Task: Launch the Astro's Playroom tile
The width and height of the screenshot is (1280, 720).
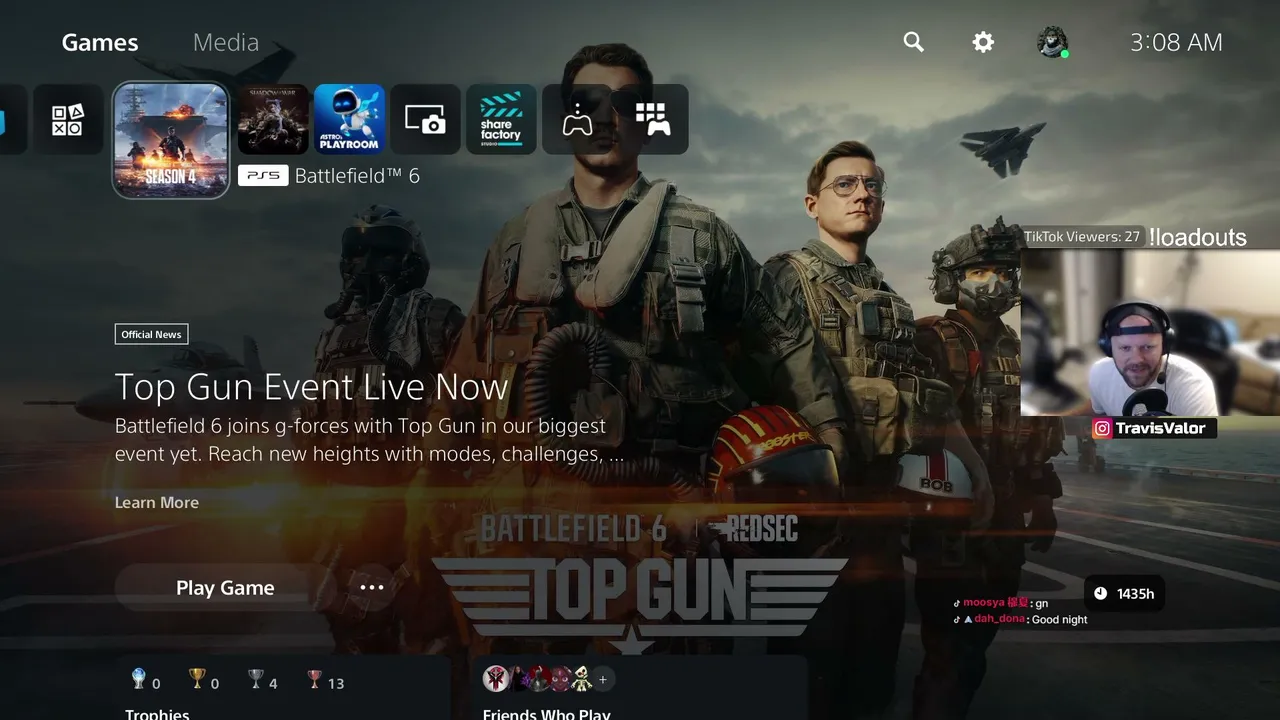Action: (x=349, y=119)
